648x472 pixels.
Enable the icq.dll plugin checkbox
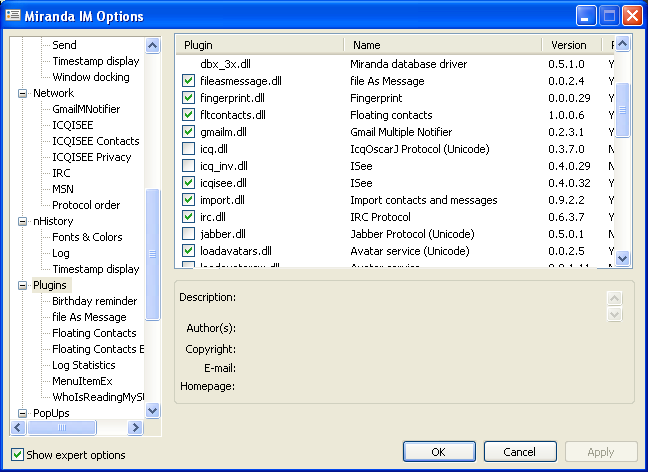coord(189,149)
